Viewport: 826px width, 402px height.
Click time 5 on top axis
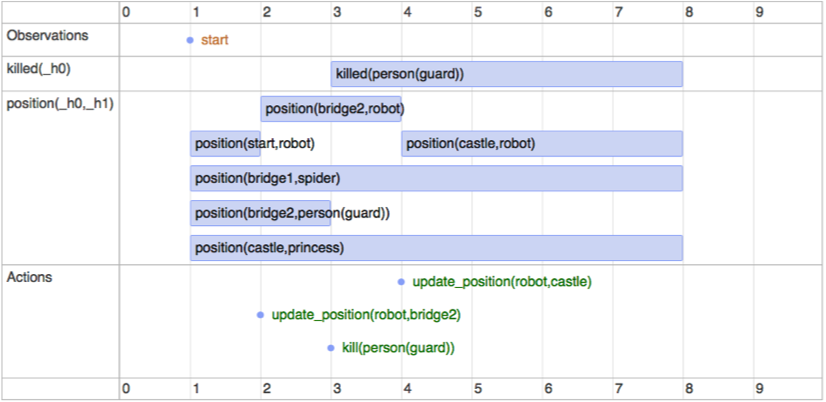tap(478, 12)
